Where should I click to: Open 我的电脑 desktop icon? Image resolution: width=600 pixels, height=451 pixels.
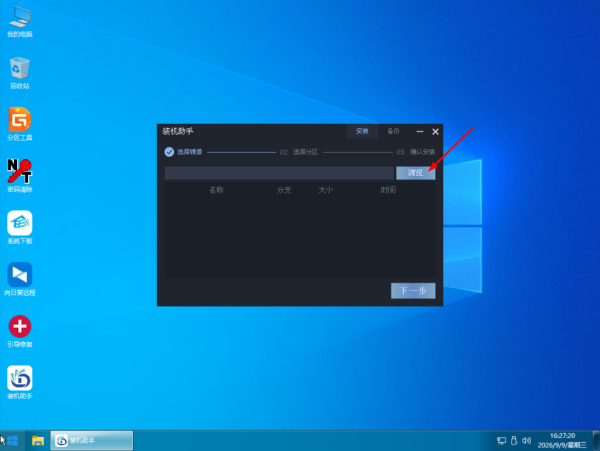click(x=20, y=21)
